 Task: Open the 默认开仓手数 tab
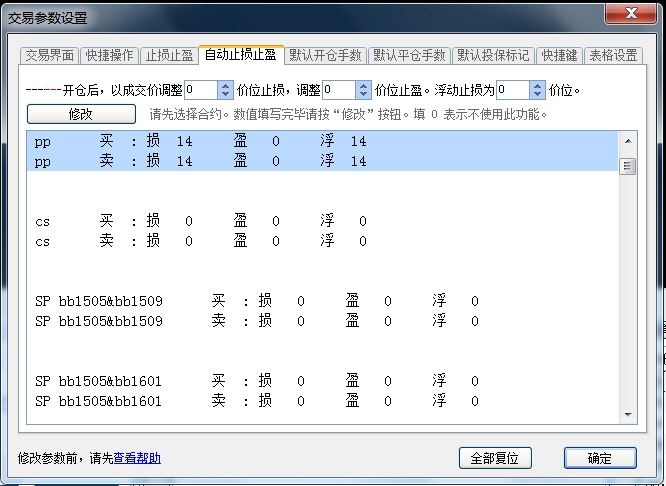325,55
